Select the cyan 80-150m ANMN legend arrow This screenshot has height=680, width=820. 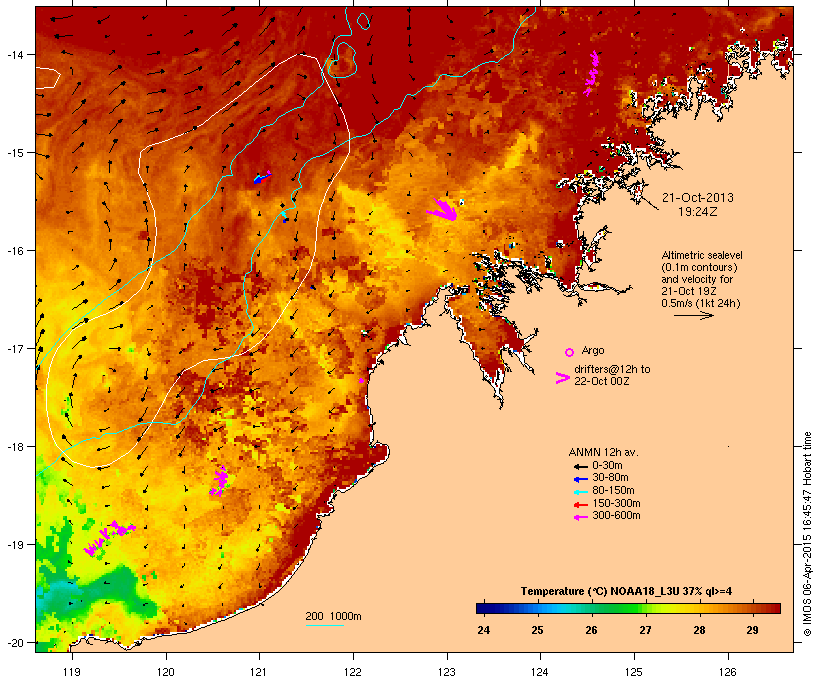[x=580, y=492]
